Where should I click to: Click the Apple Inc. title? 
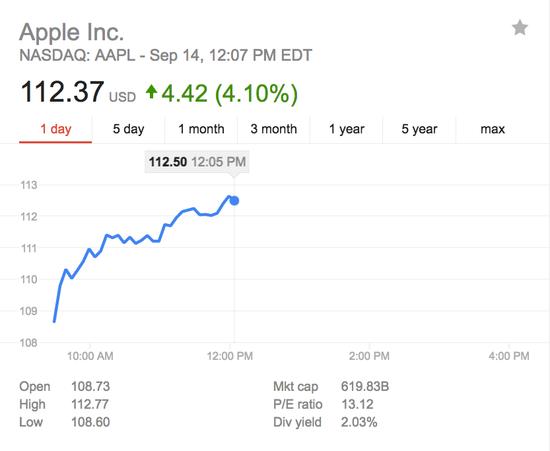point(72,32)
